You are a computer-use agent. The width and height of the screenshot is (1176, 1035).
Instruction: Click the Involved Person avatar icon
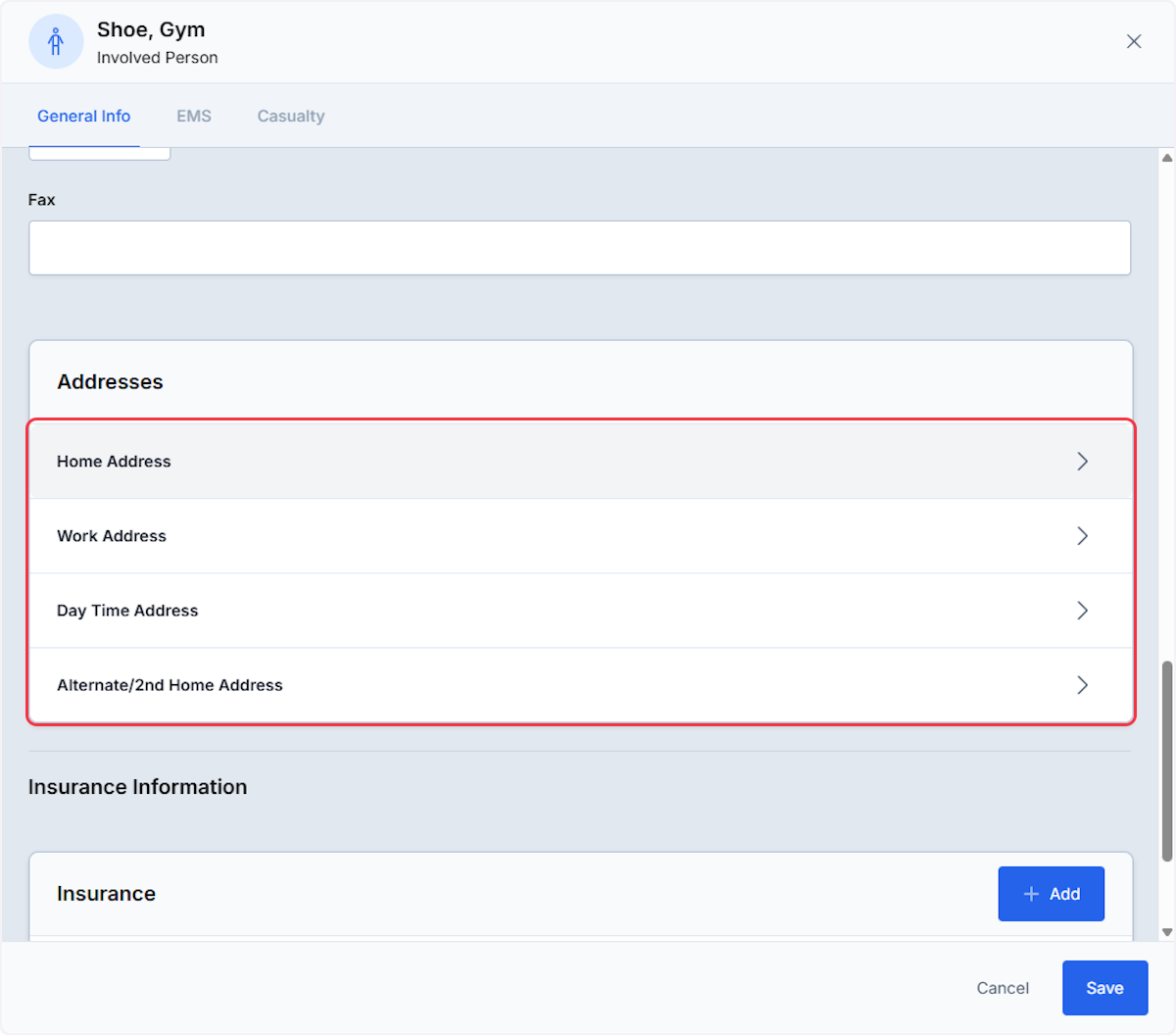pos(56,42)
